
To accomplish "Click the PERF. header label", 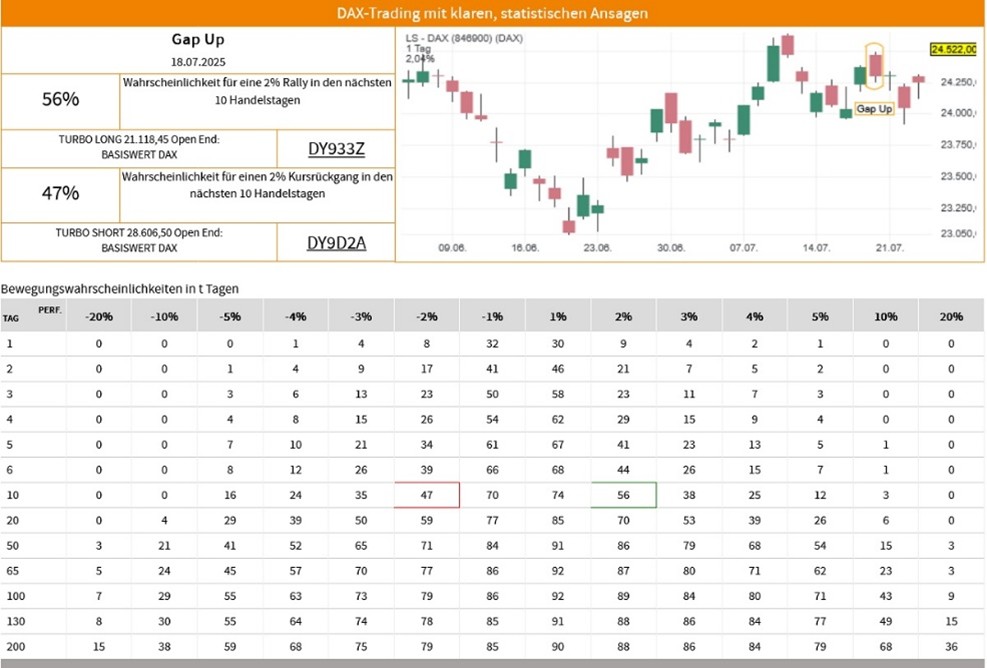I will pyautogui.click(x=50, y=310).
